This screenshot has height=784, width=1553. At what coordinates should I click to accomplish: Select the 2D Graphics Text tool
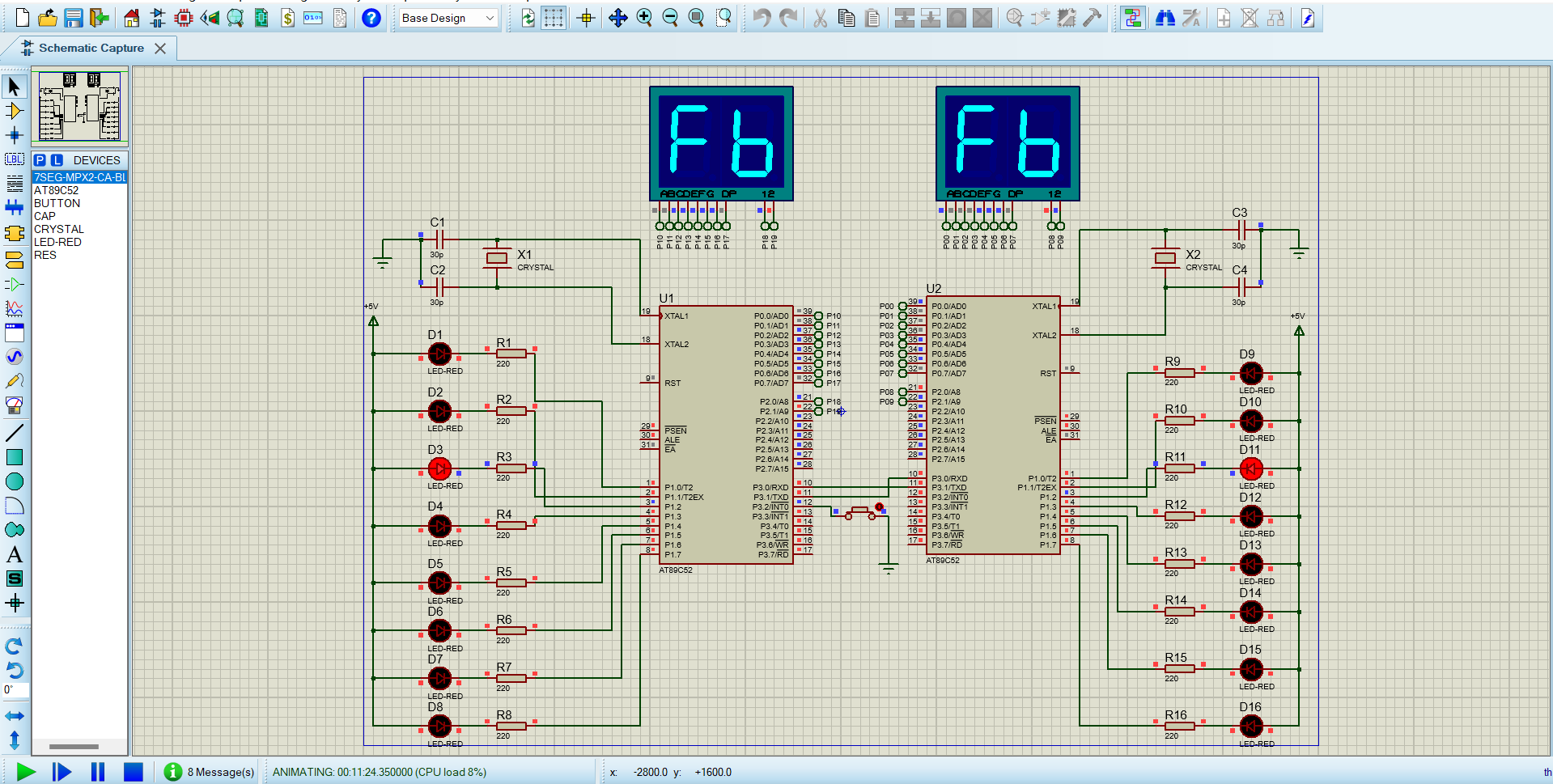tap(15, 554)
